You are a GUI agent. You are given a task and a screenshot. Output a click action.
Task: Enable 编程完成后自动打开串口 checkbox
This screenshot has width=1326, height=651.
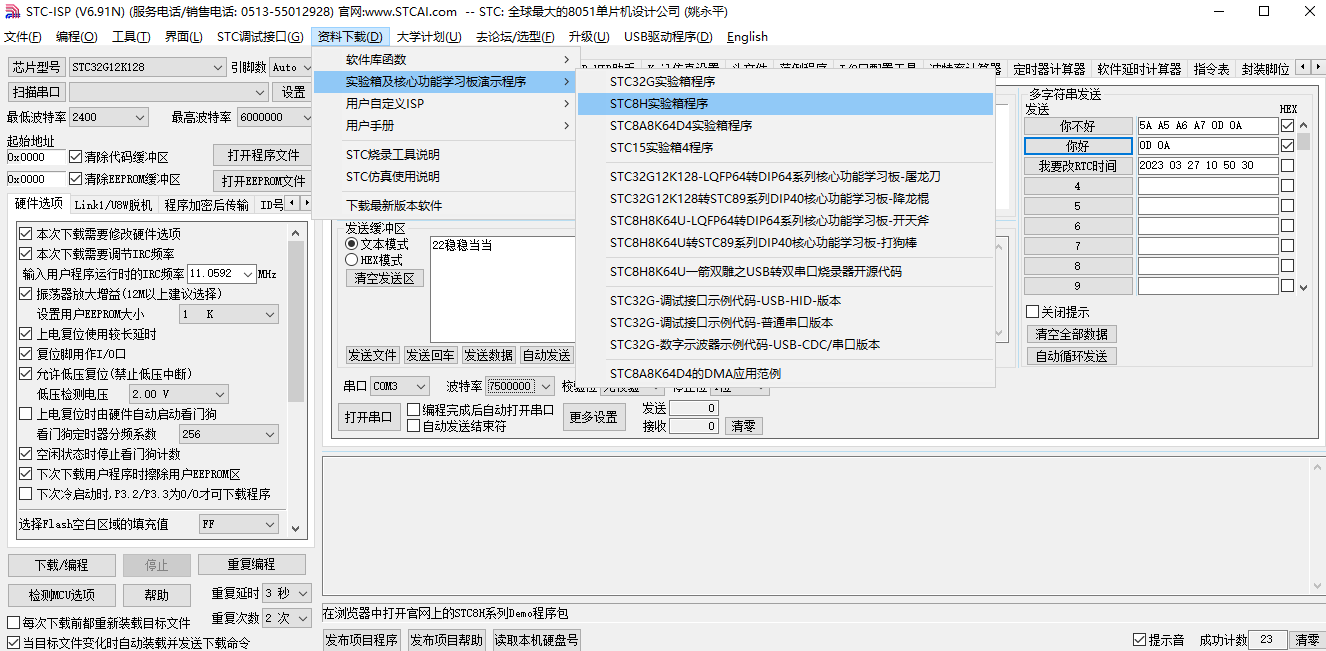[x=413, y=410]
